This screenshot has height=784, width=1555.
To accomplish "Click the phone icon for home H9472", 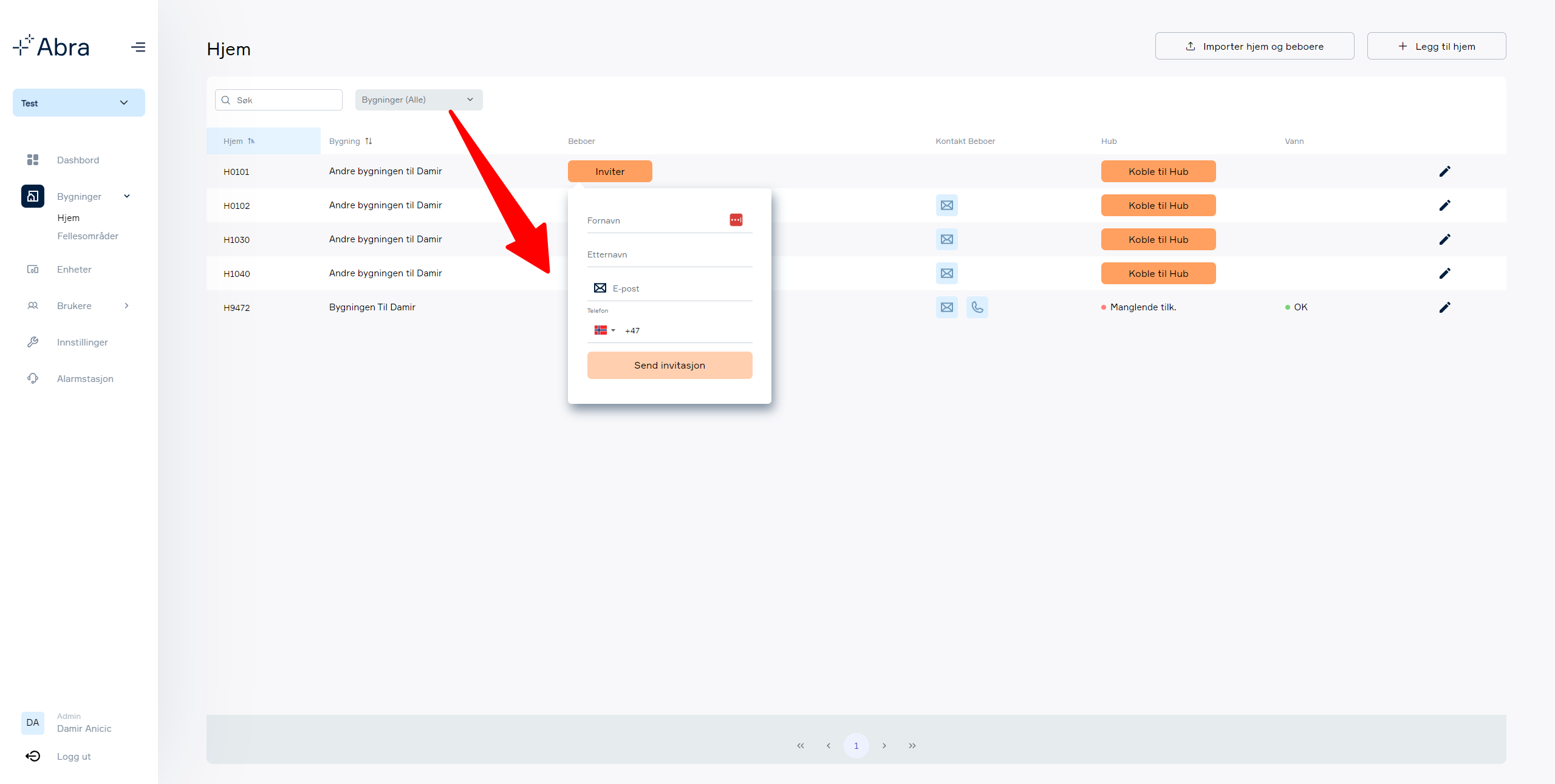I will click(x=977, y=307).
